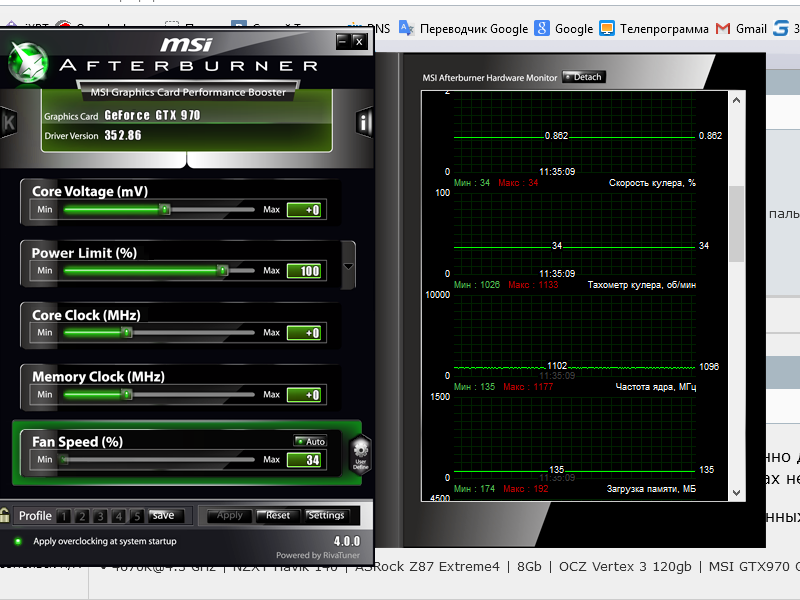Image resolution: width=800 pixels, height=600 pixels.
Task: Click the 4.0.0 version number
Action: pyautogui.click(x=347, y=541)
